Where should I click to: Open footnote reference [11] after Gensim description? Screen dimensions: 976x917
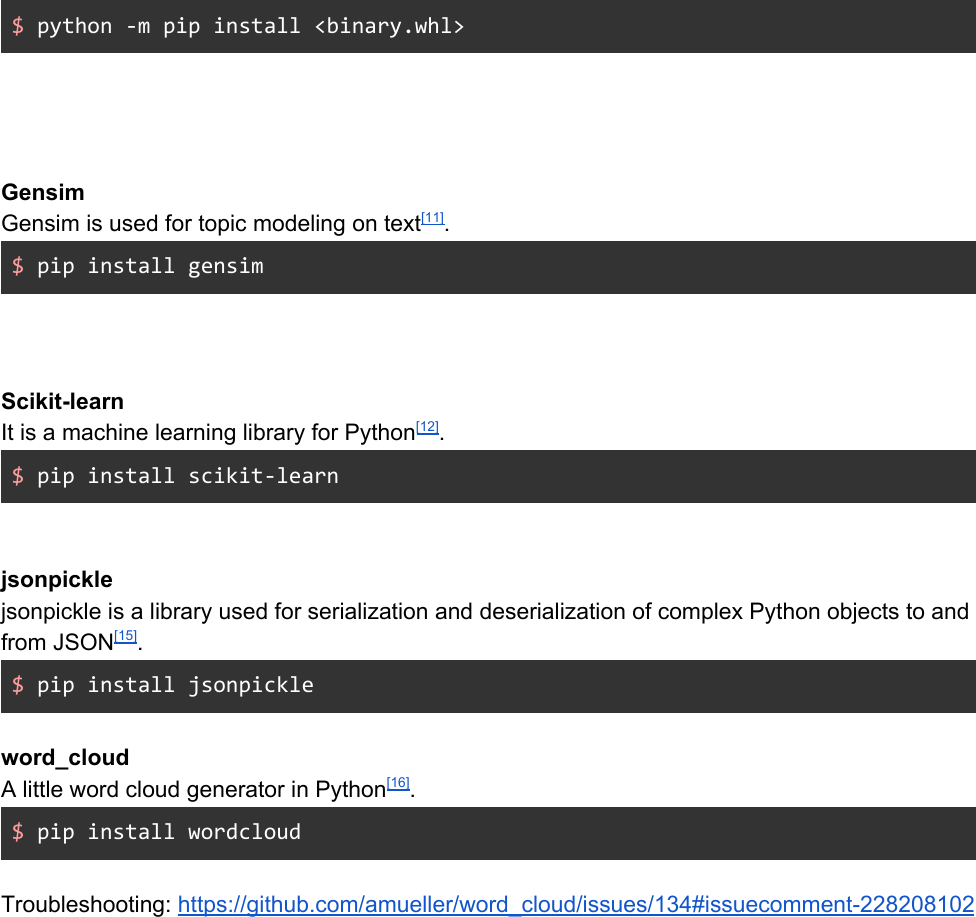pos(432,219)
